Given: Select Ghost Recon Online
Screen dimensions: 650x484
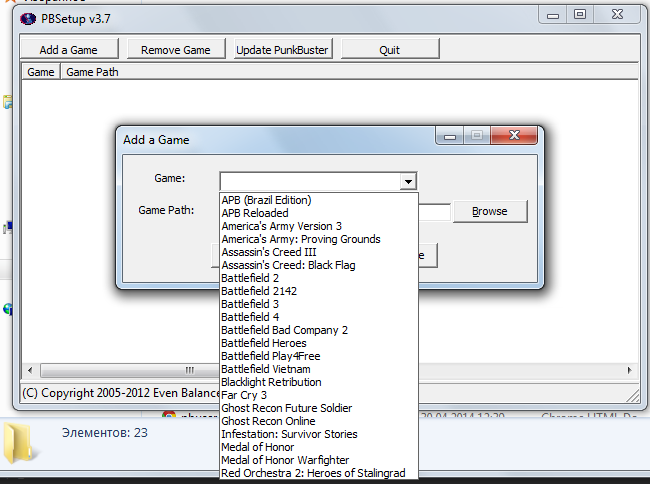Looking at the screenshot, I should point(319,421).
